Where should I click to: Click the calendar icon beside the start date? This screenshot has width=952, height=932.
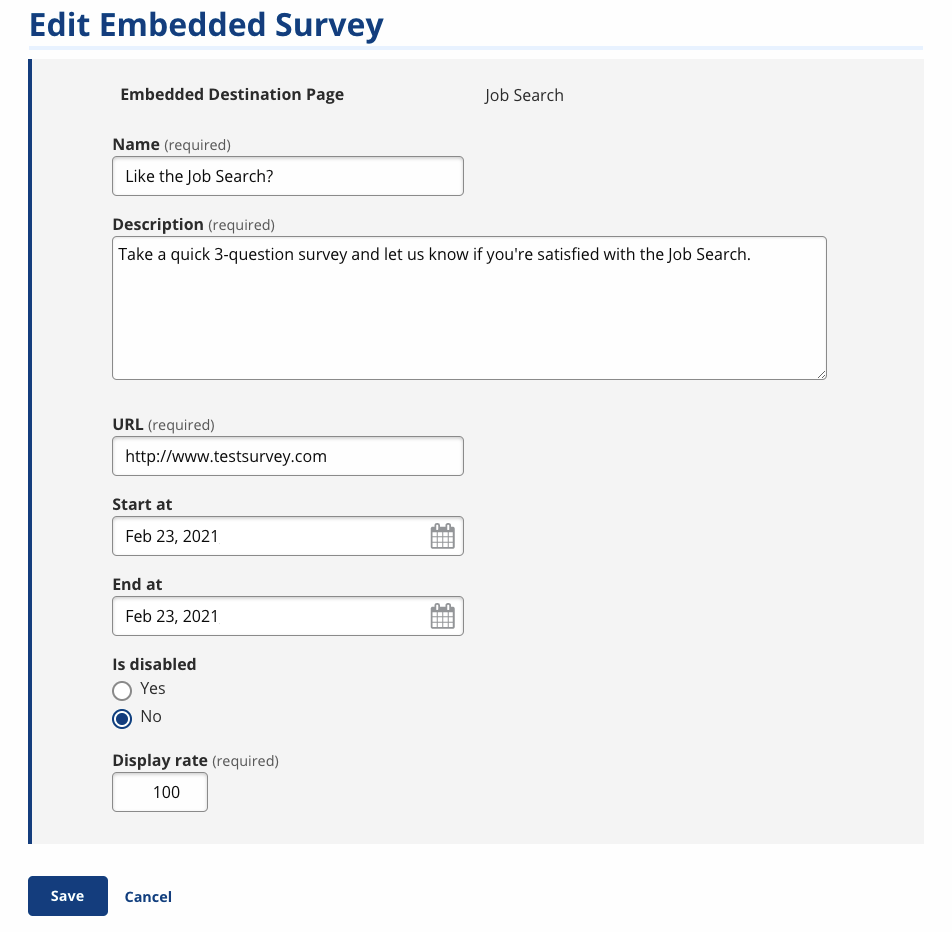coord(441,536)
